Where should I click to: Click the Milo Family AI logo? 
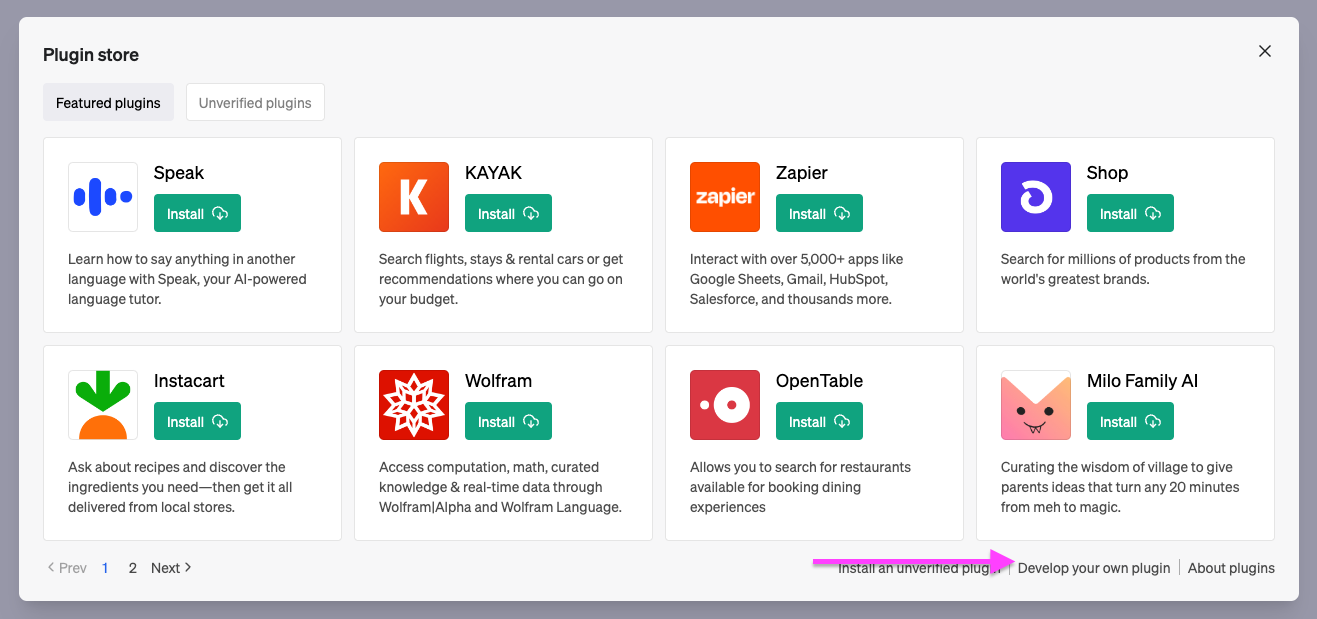pos(1036,405)
